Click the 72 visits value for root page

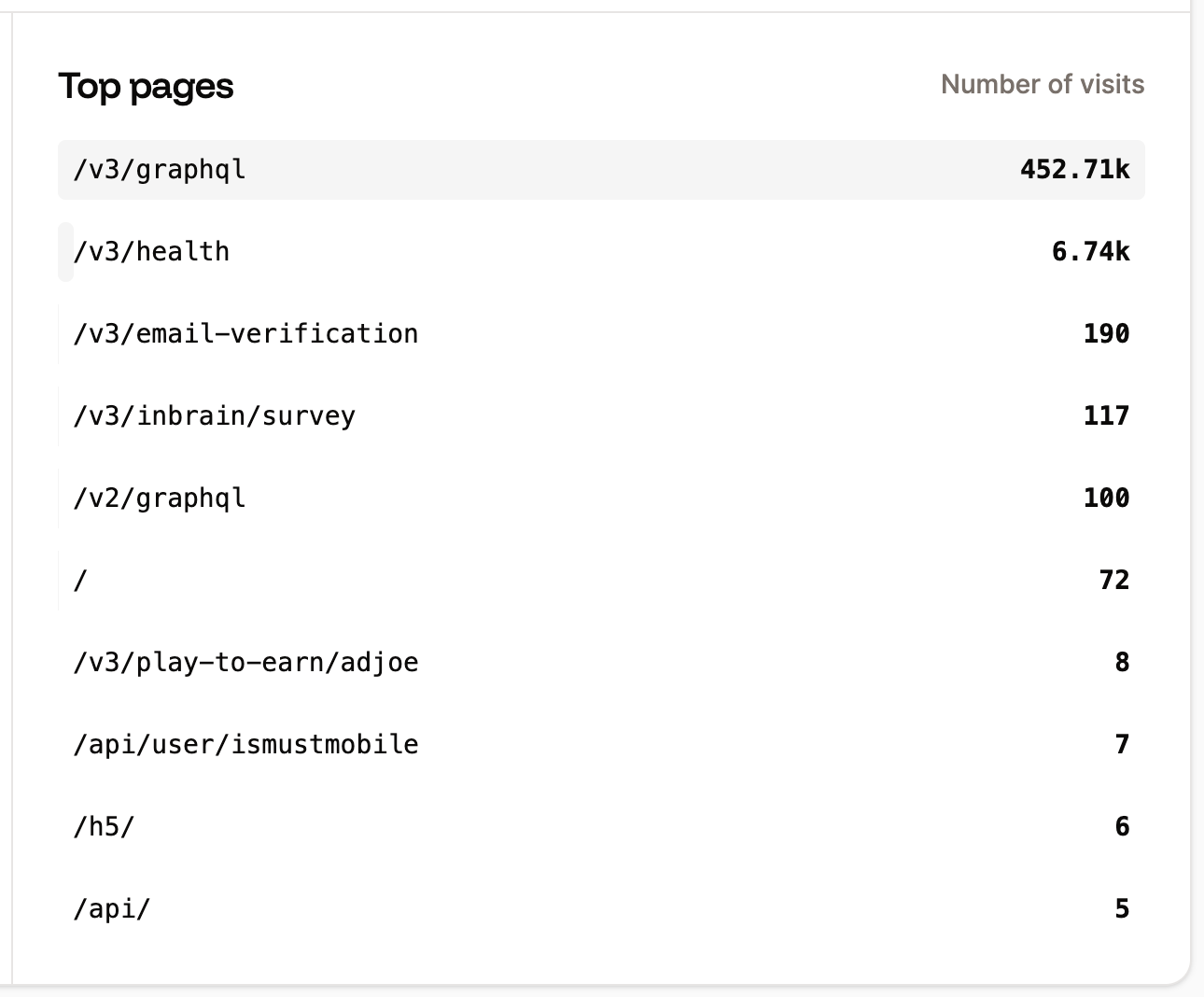click(x=1113, y=580)
